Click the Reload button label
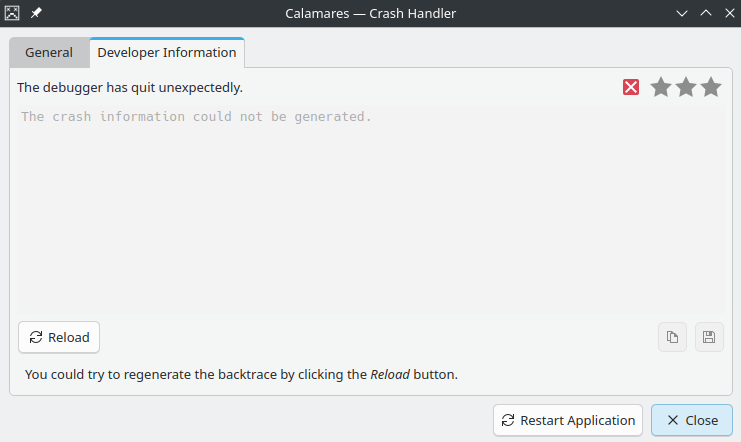 pos(69,338)
